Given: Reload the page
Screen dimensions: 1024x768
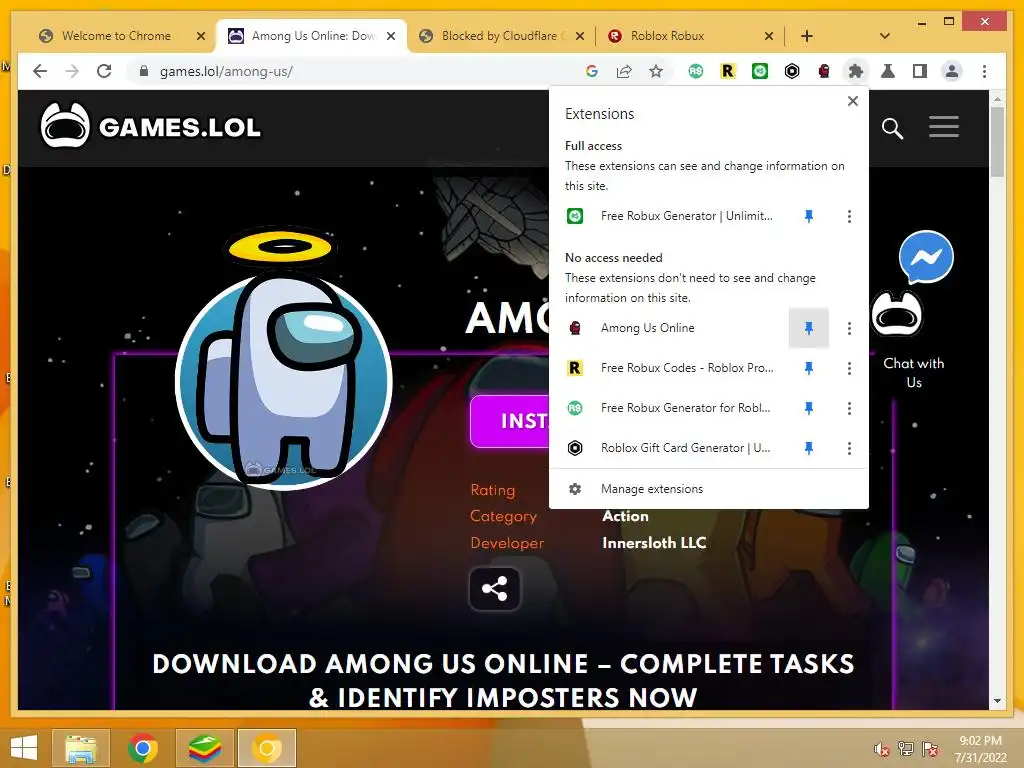Looking at the screenshot, I should click(x=104, y=71).
